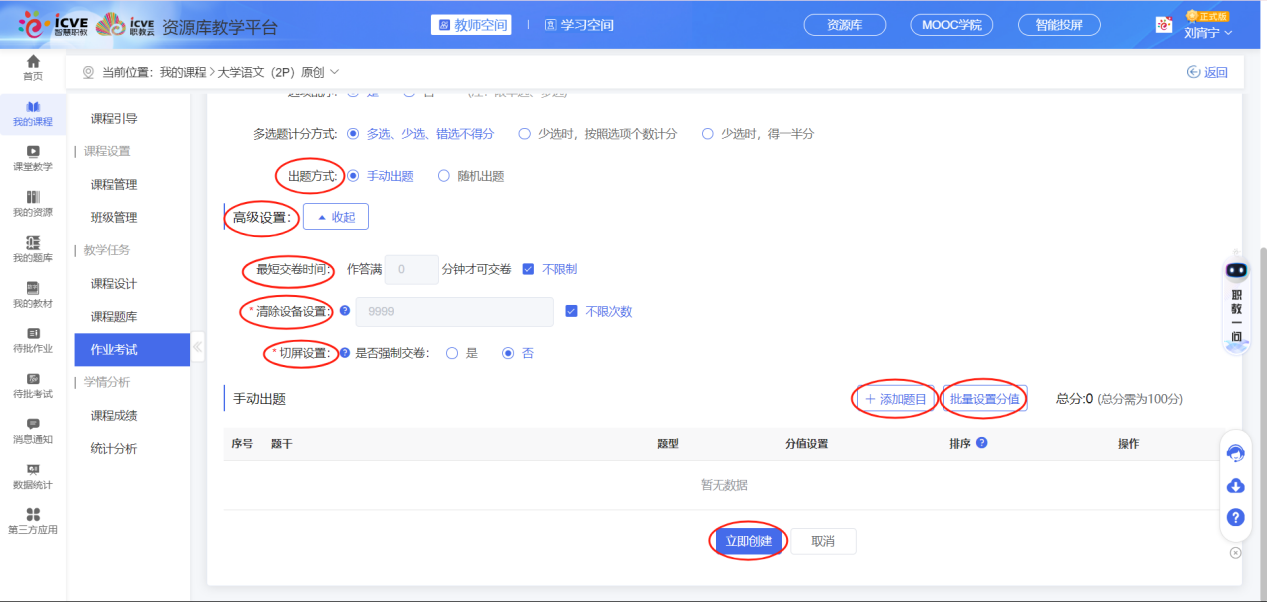
Task: Uncheck 不限制 for minimum submit time
Action: (x=529, y=269)
